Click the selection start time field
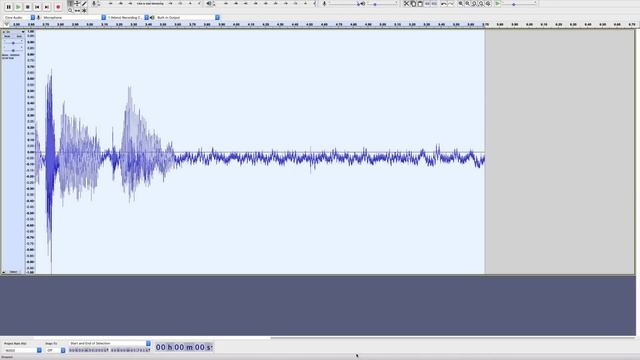The height and width of the screenshot is (360, 640). [x=89, y=350]
